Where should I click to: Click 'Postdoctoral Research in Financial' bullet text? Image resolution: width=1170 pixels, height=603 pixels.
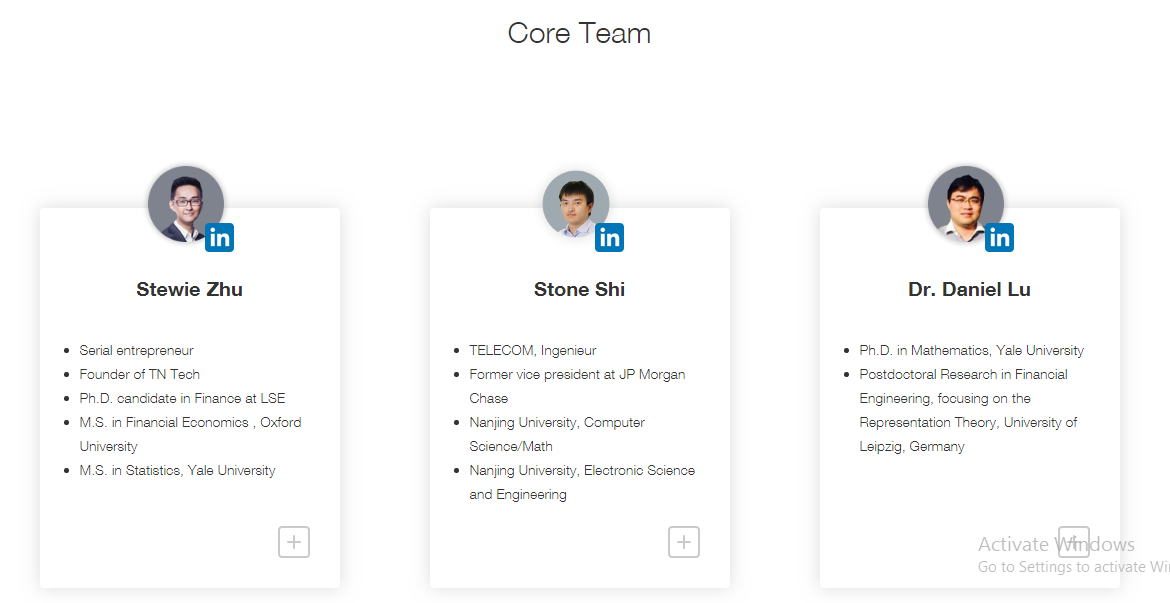point(963,374)
